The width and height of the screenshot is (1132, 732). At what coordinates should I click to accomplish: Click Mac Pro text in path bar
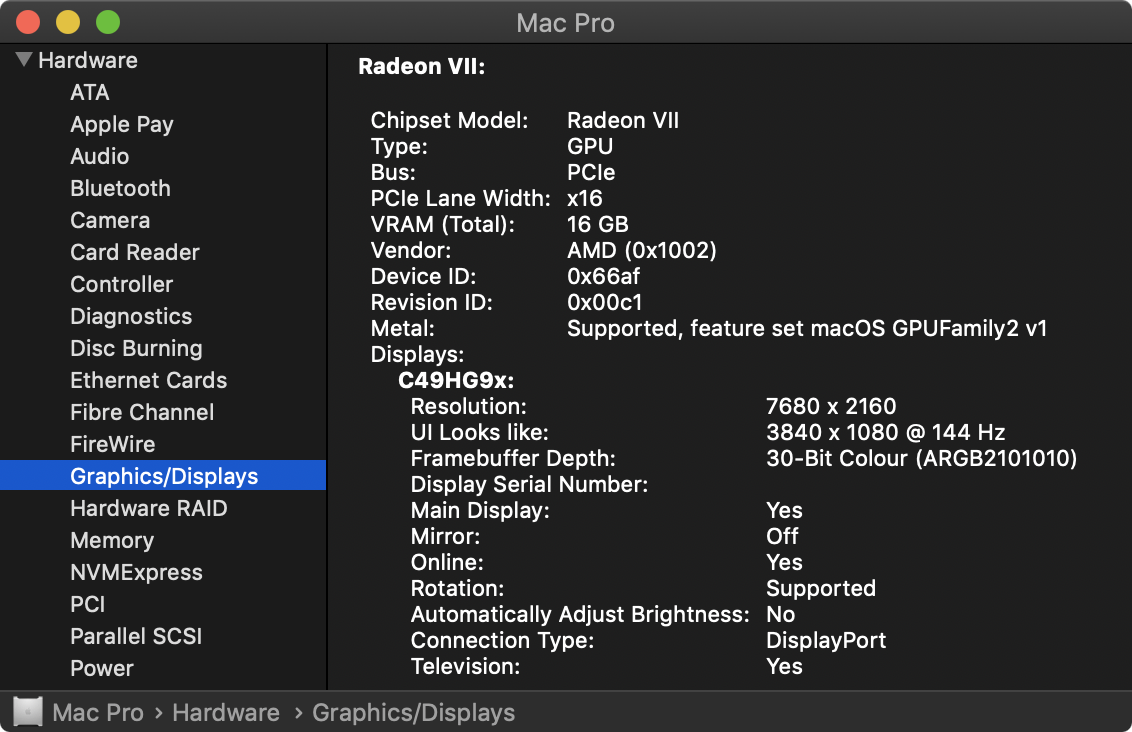pos(98,713)
